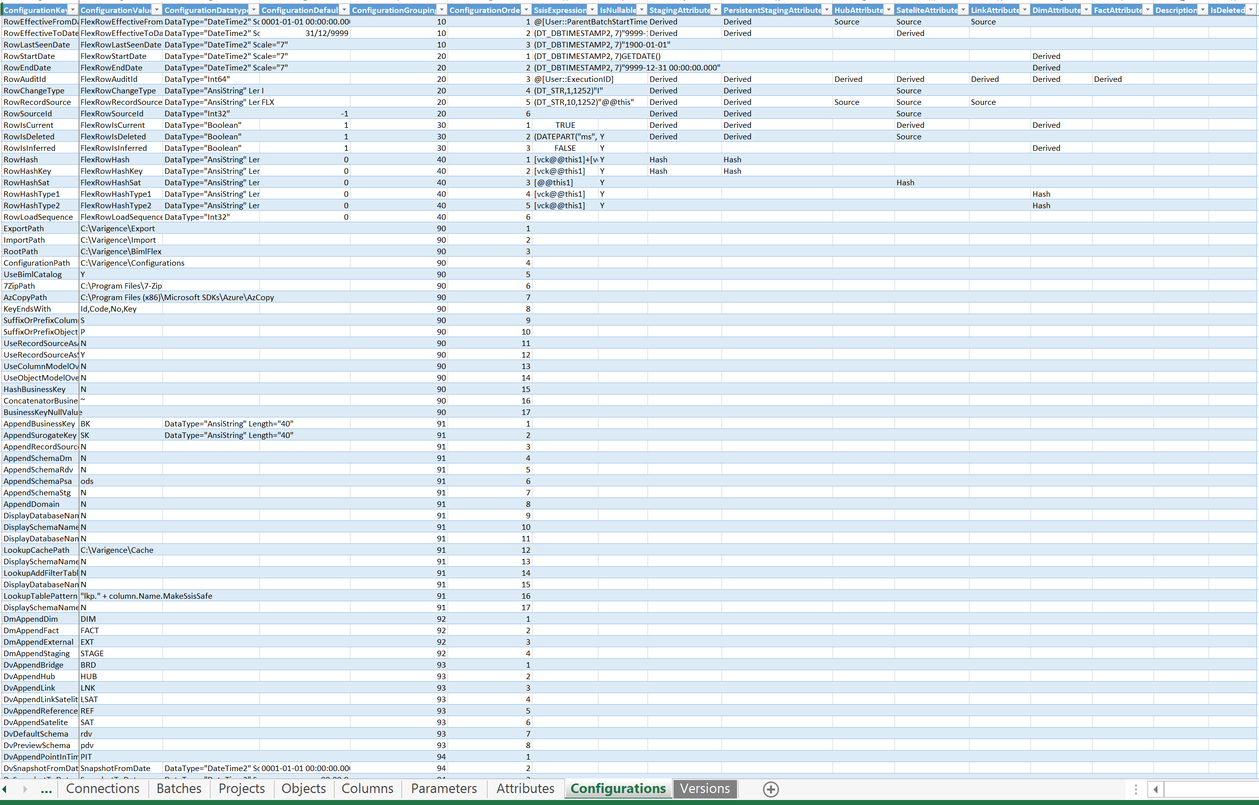Select the RowAuditId key cell
Image resolution: width=1259 pixels, height=805 pixels.
(x=39, y=79)
